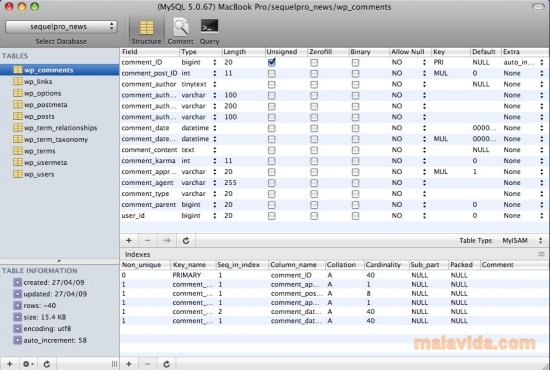This screenshot has width=550, height=370.
Task: Select the PRIMARY index row
Action: (x=335, y=275)
